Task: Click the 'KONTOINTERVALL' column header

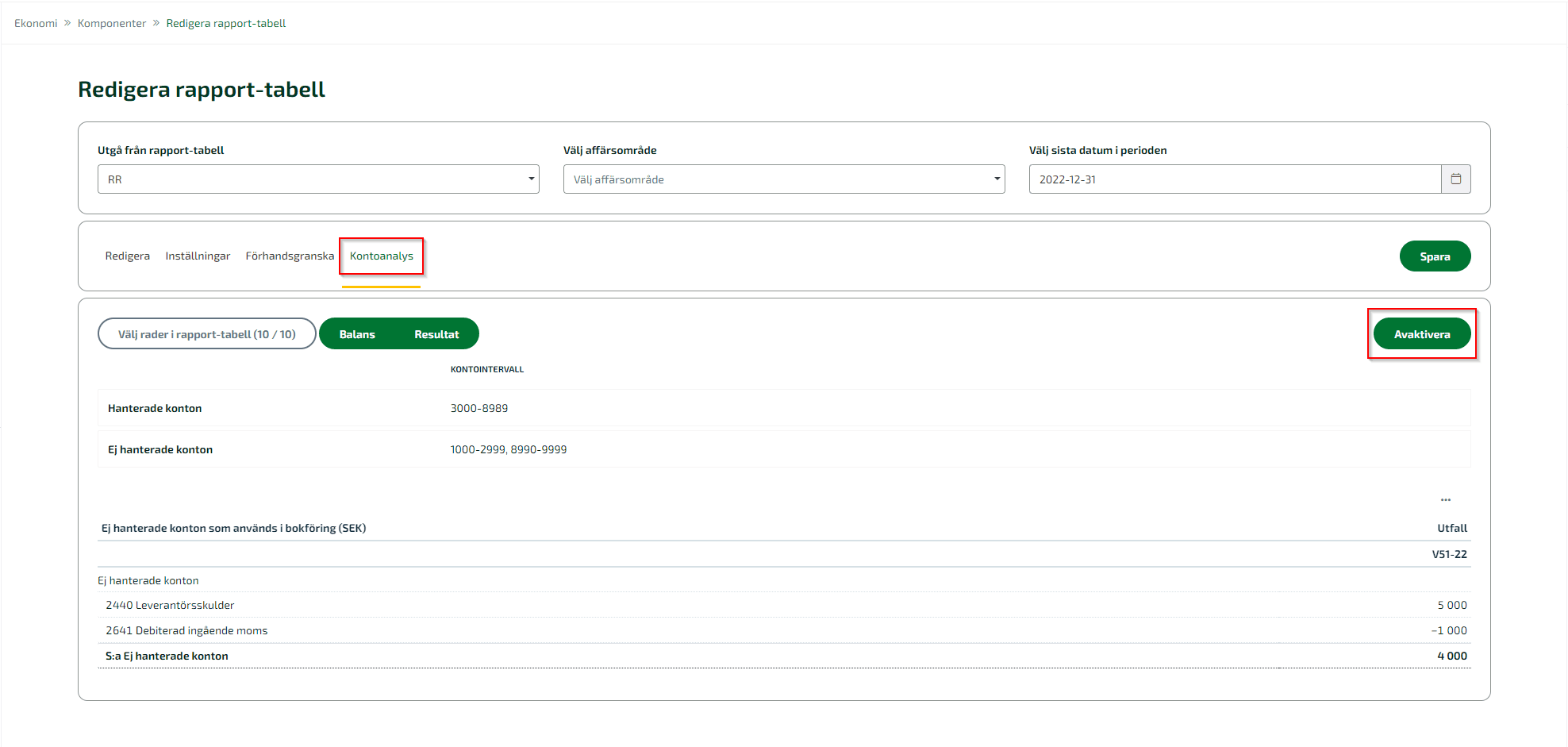Action: pyautogui.click(x=487, y=369)
